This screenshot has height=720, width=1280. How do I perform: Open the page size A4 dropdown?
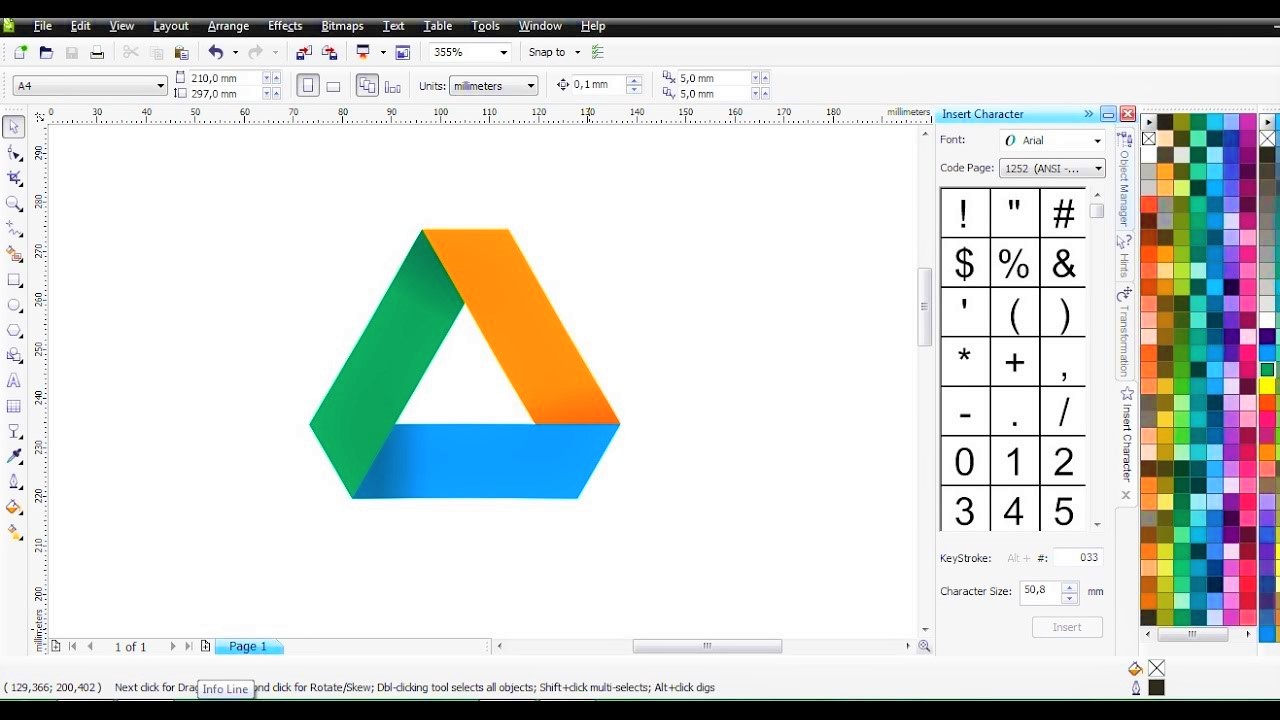pyautogui.click(x=160, y=86)
